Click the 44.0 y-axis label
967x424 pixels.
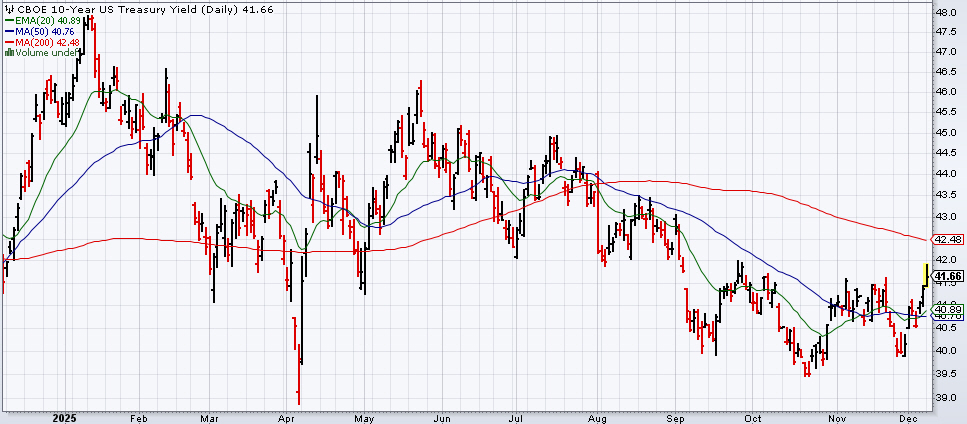click(x=946, y=174)
